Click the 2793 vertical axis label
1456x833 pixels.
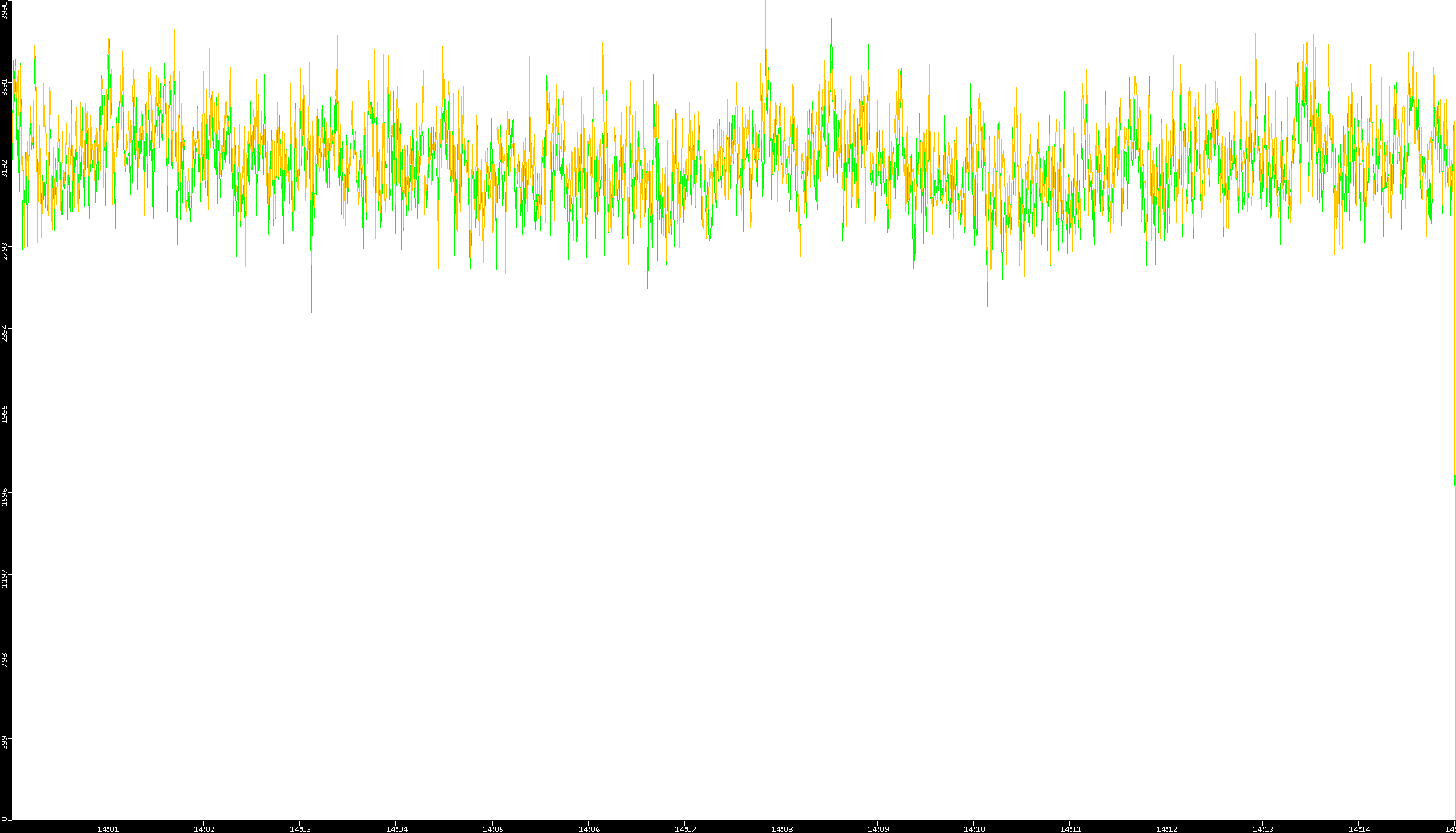click(5, 250)
